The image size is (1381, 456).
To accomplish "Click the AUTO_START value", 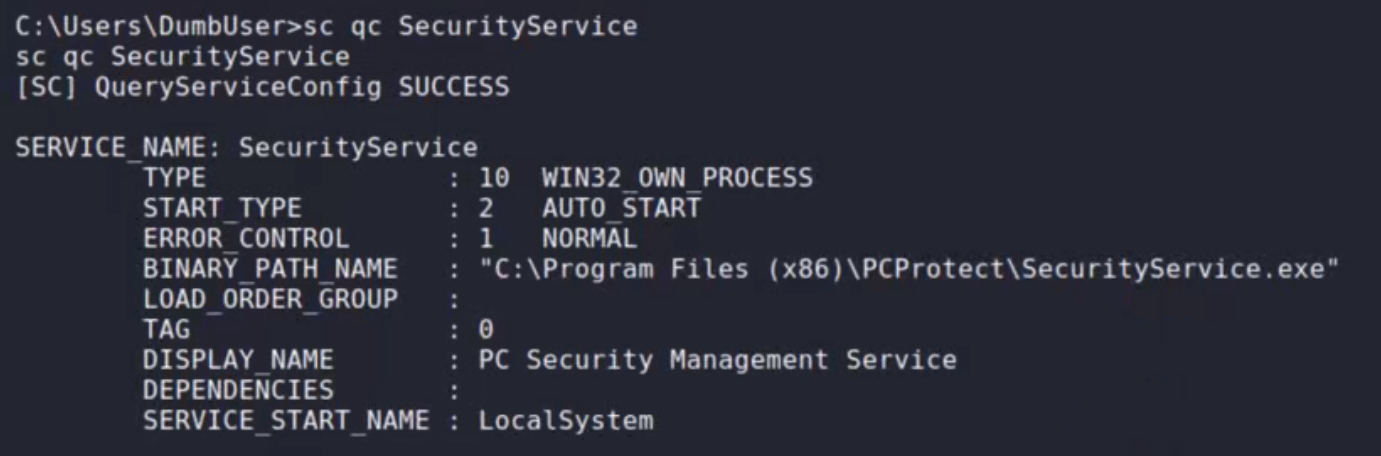I will (621, 209).
